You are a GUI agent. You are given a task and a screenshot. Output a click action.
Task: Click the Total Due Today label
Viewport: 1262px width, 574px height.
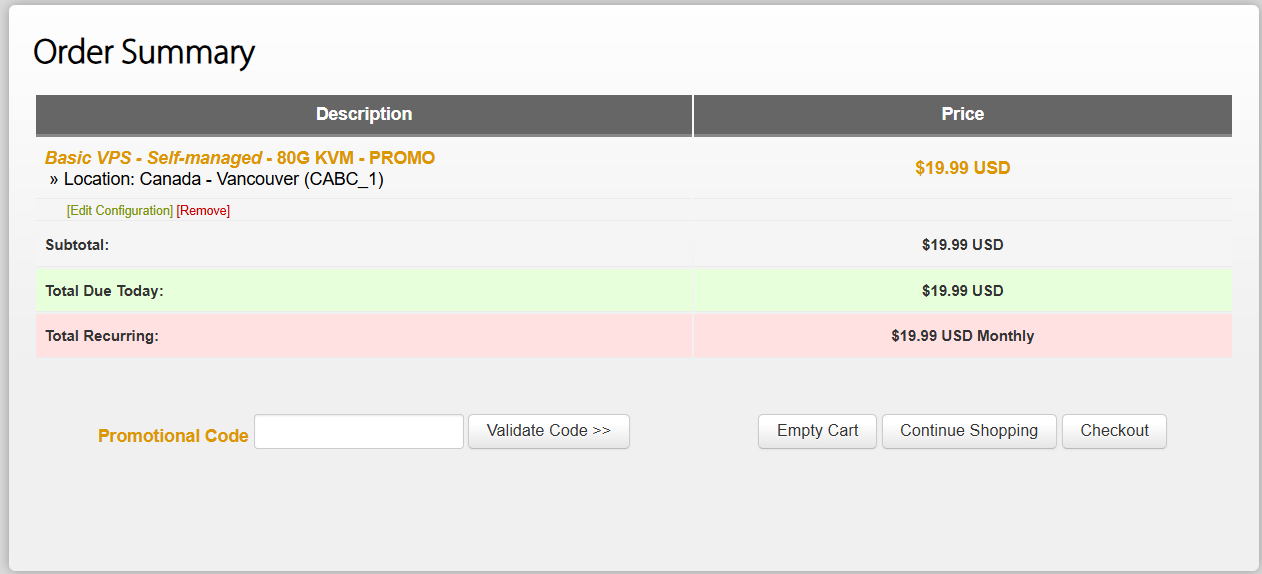pos(104,291)
